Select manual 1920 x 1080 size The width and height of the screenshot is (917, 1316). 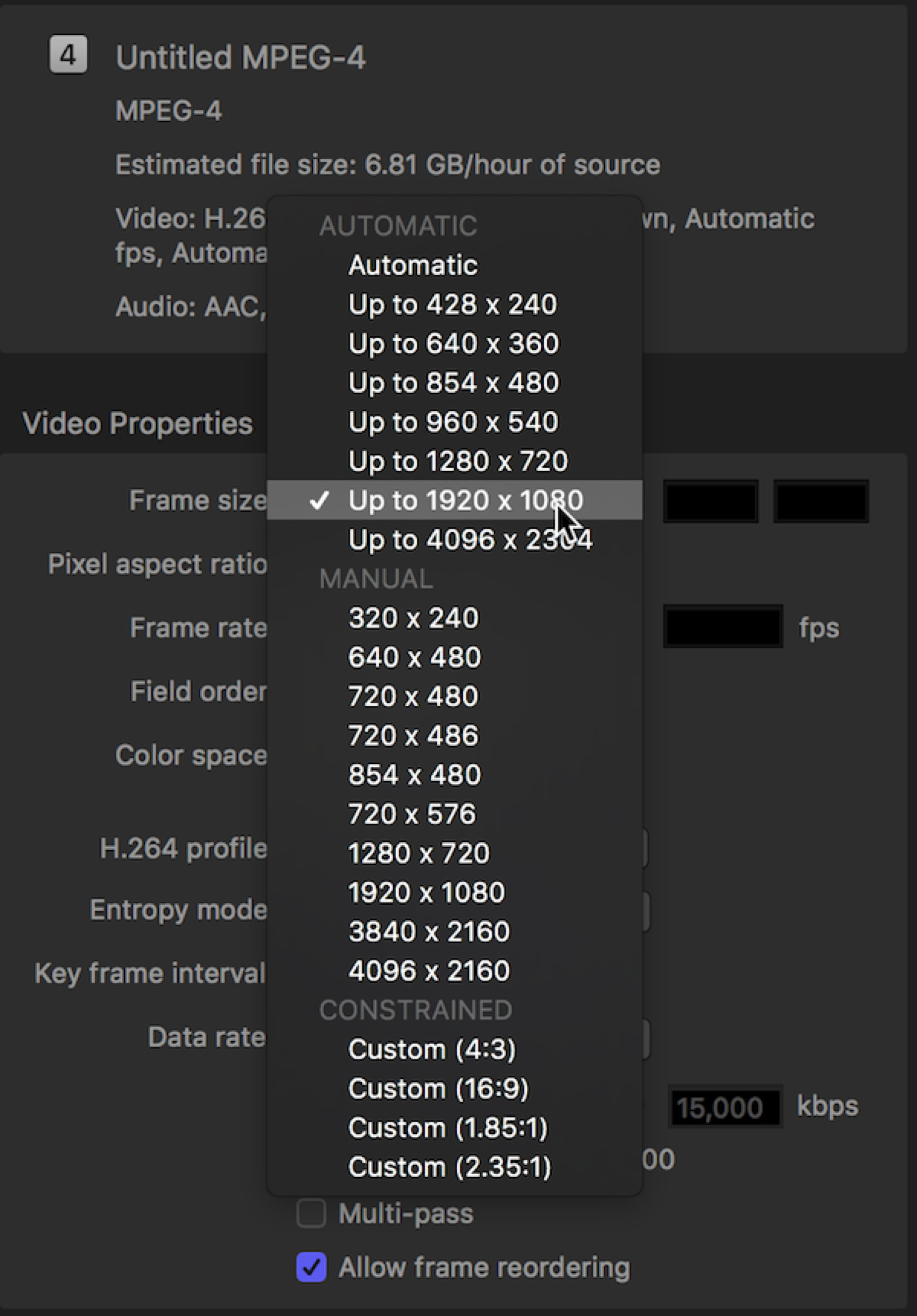click(x=426, y=893)
